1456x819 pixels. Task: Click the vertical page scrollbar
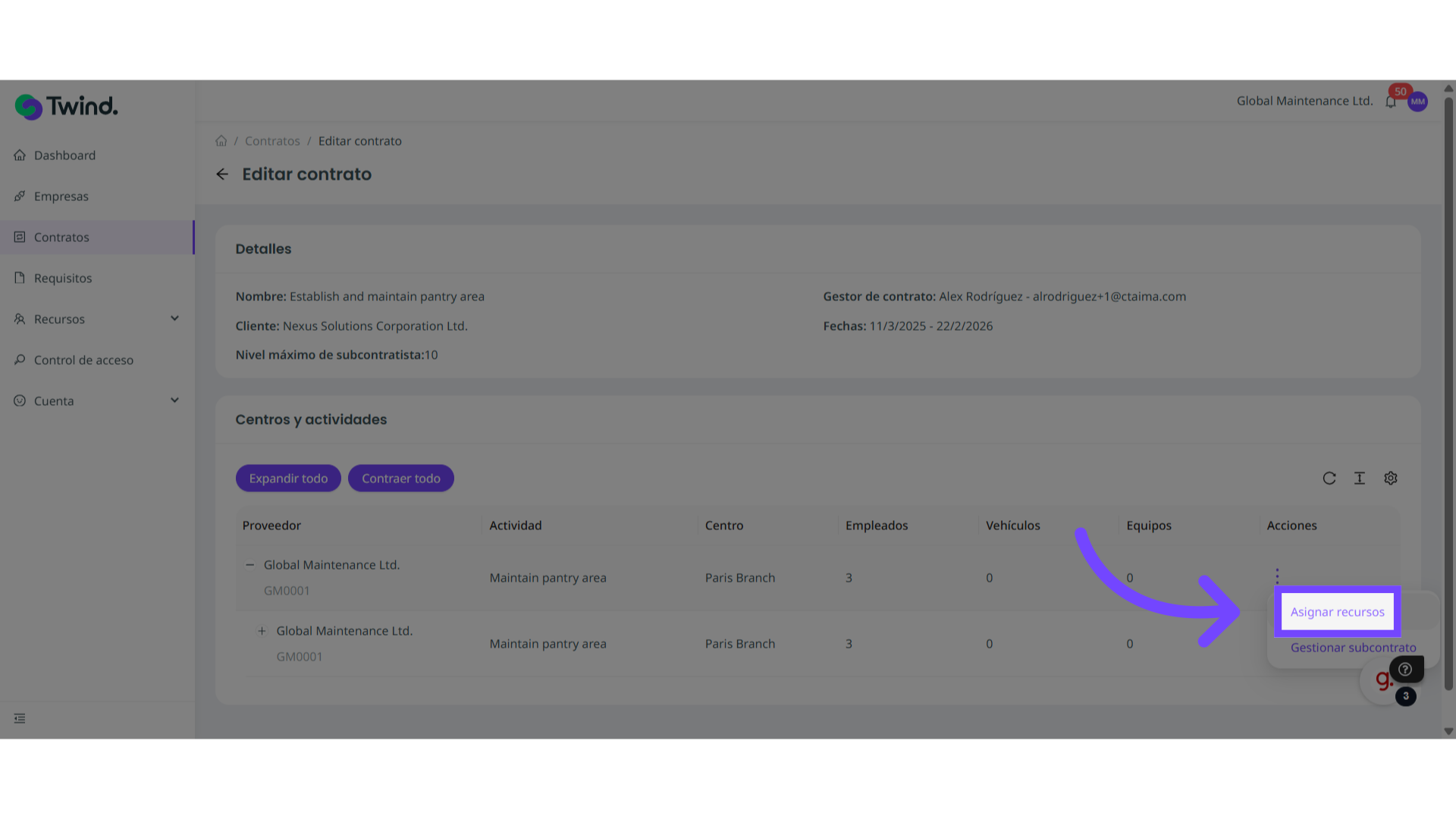1448,394
